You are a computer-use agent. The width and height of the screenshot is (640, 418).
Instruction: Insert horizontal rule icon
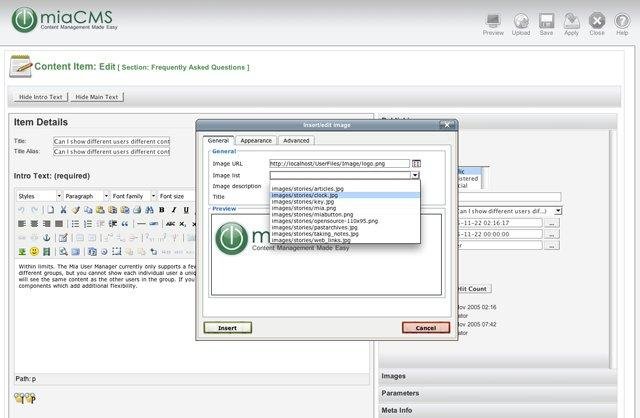[141, 224]
